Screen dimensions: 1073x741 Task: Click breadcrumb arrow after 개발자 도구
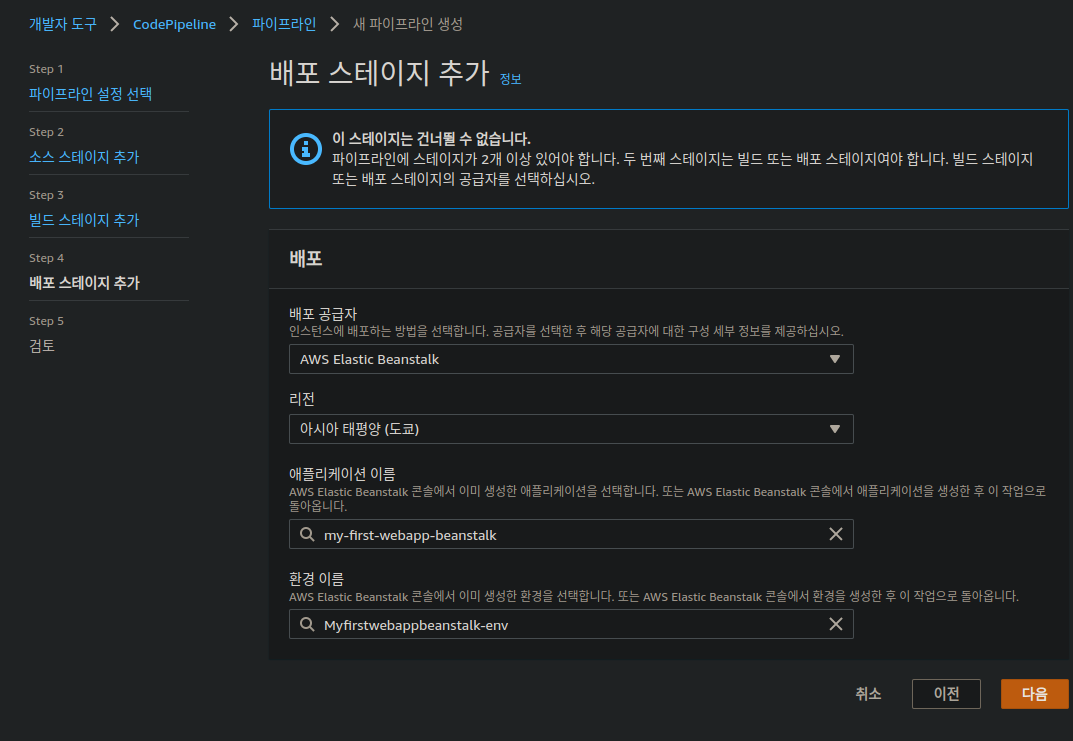click(x=115, y=25)
